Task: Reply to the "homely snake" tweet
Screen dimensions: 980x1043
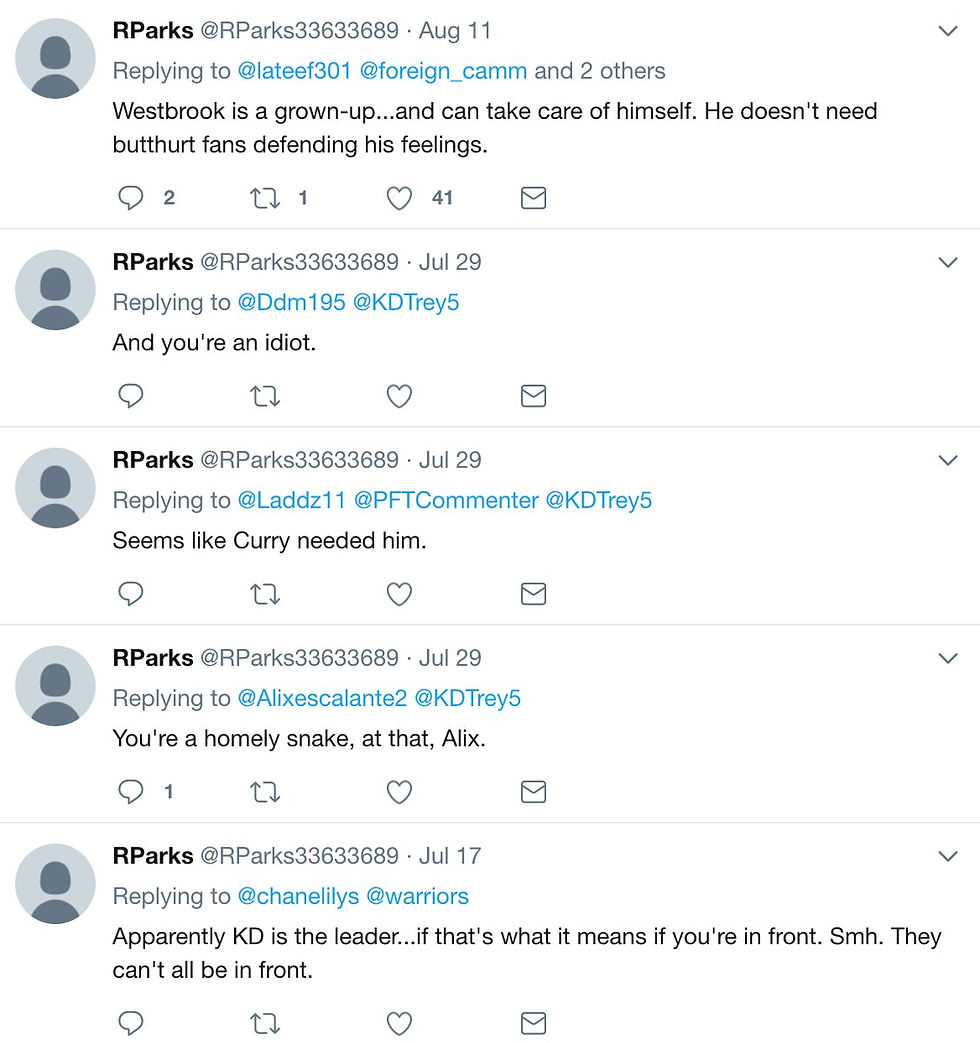Action: coord(131,793)
